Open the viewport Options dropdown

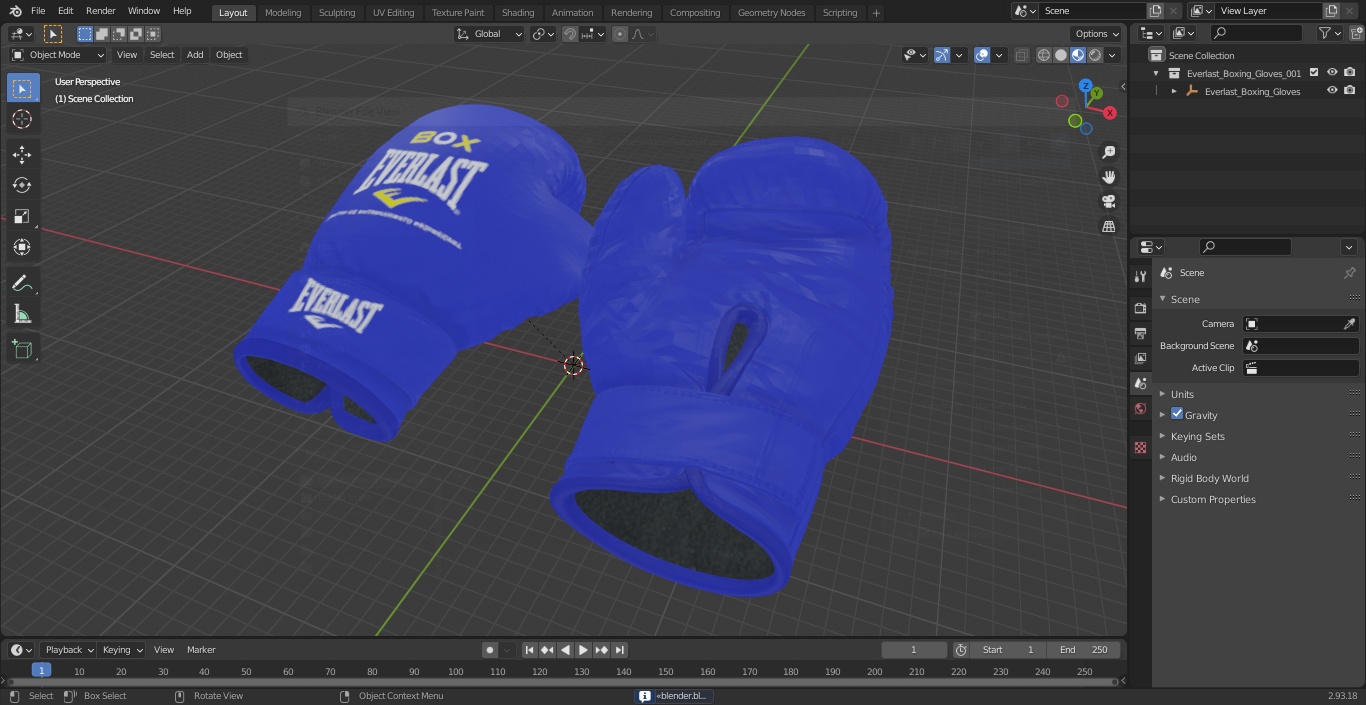(1097, 34)
